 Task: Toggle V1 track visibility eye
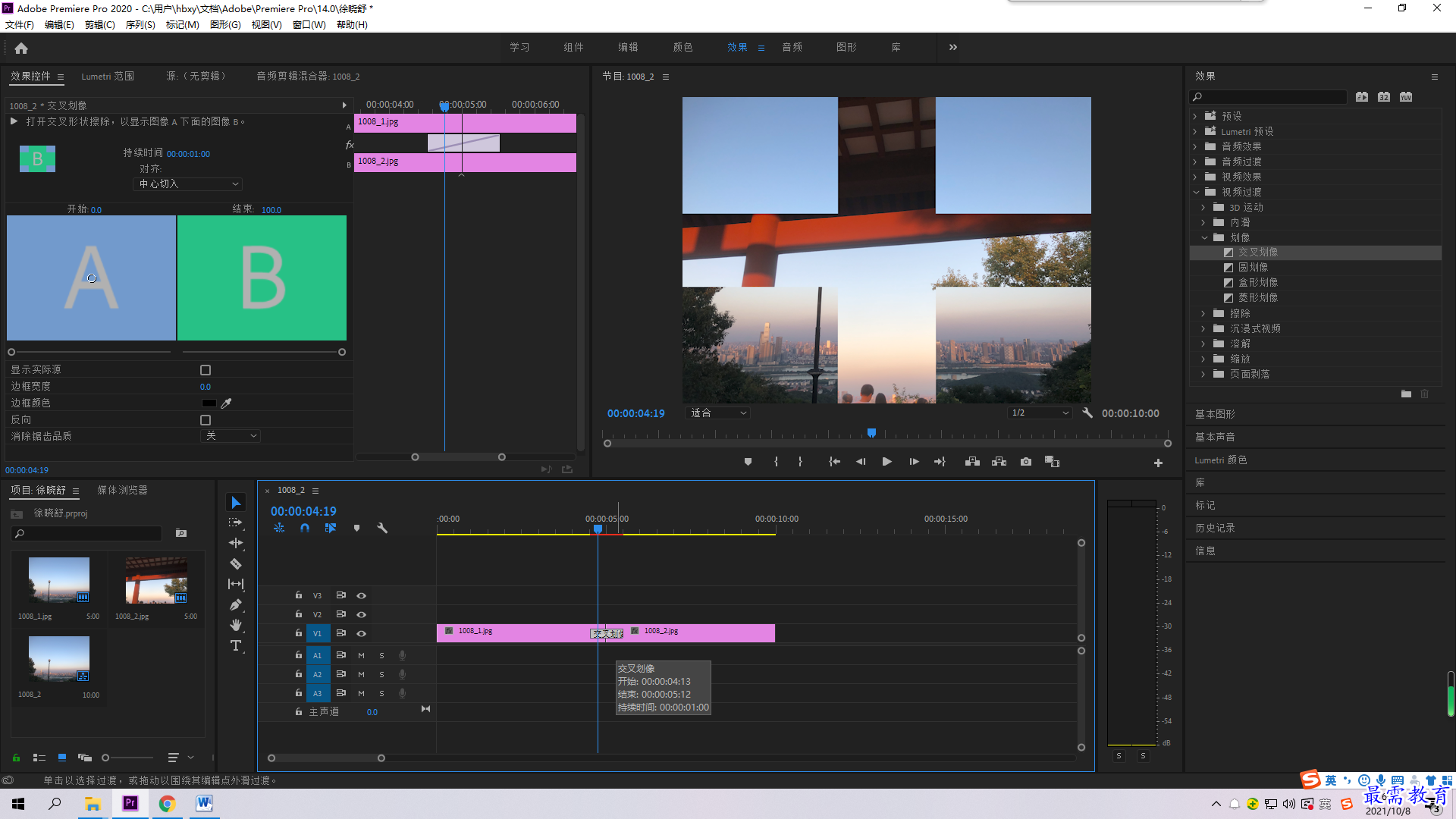click(362, 634)
